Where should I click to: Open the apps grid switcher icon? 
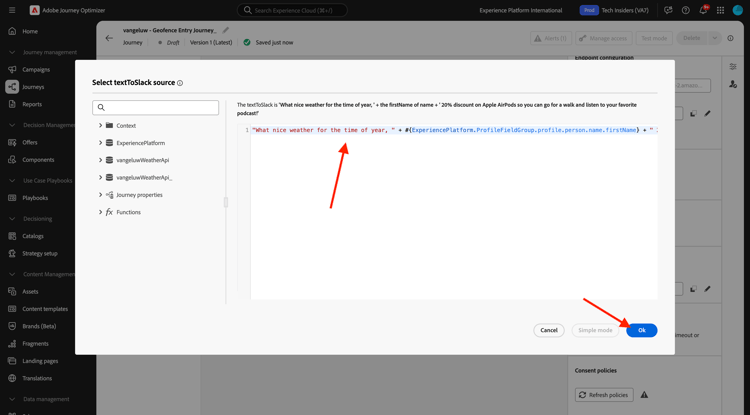(720, 10)
